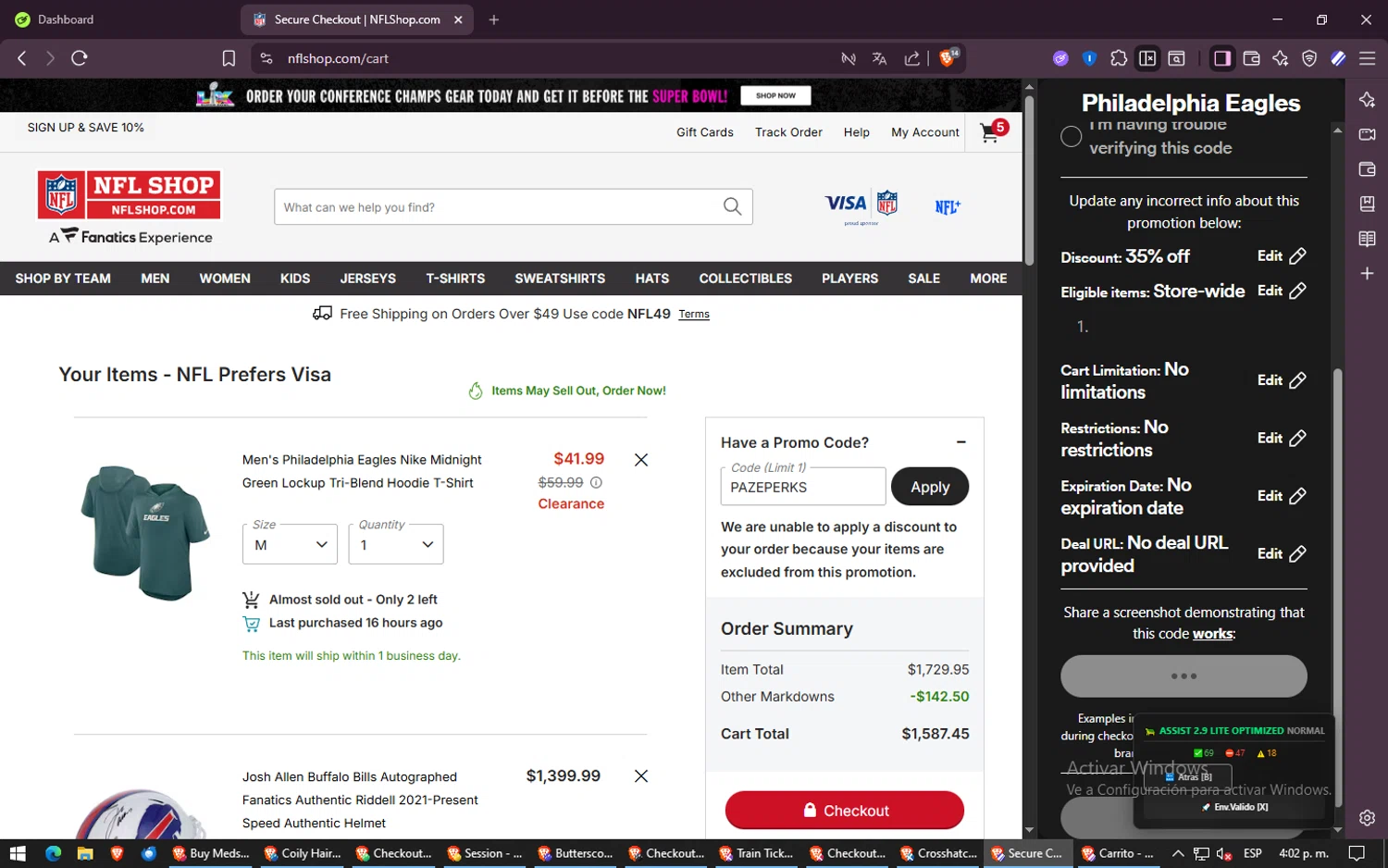The height and width of the screenshot is (868, 1388).
Task: Open the HATS menu
Action: (x=651, y=279)
